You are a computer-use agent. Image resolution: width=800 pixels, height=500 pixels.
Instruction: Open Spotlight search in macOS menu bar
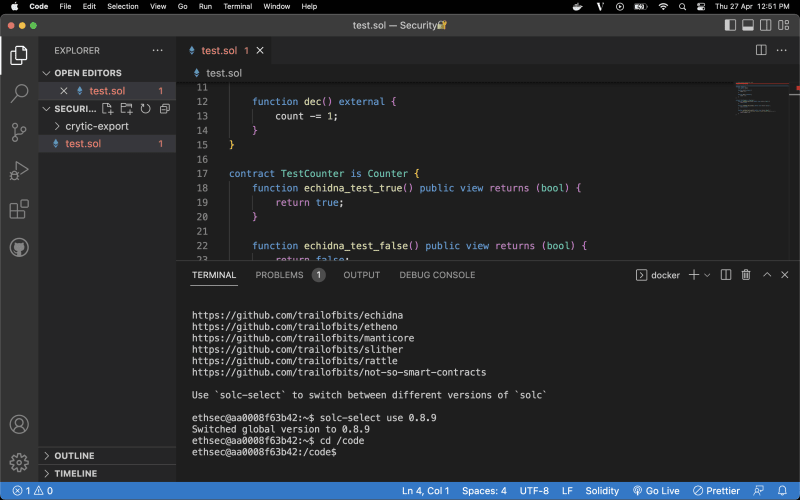682,7
